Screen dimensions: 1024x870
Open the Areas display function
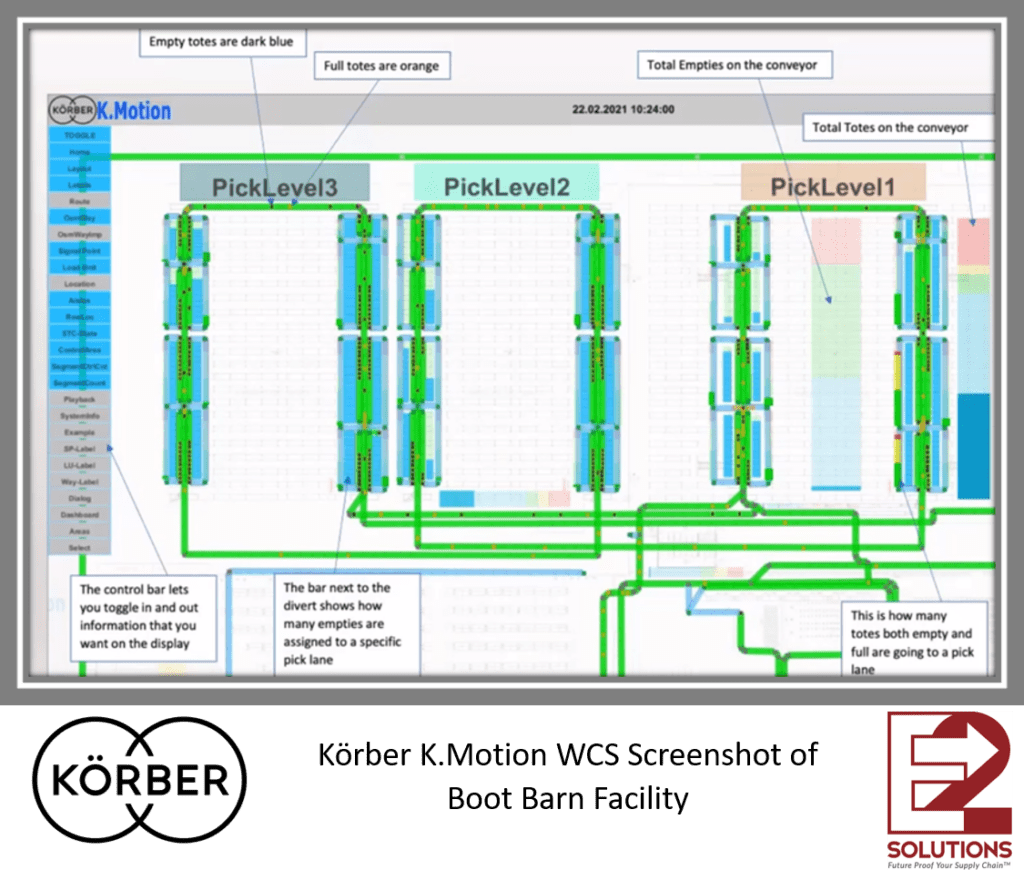(80, 530)
